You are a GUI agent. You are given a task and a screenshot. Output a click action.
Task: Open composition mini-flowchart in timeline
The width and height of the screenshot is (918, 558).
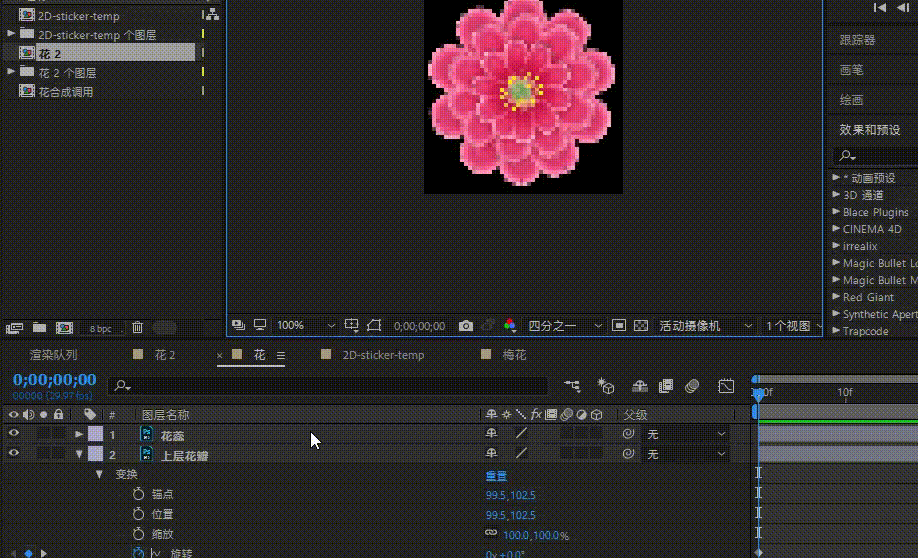pos(572,386)
